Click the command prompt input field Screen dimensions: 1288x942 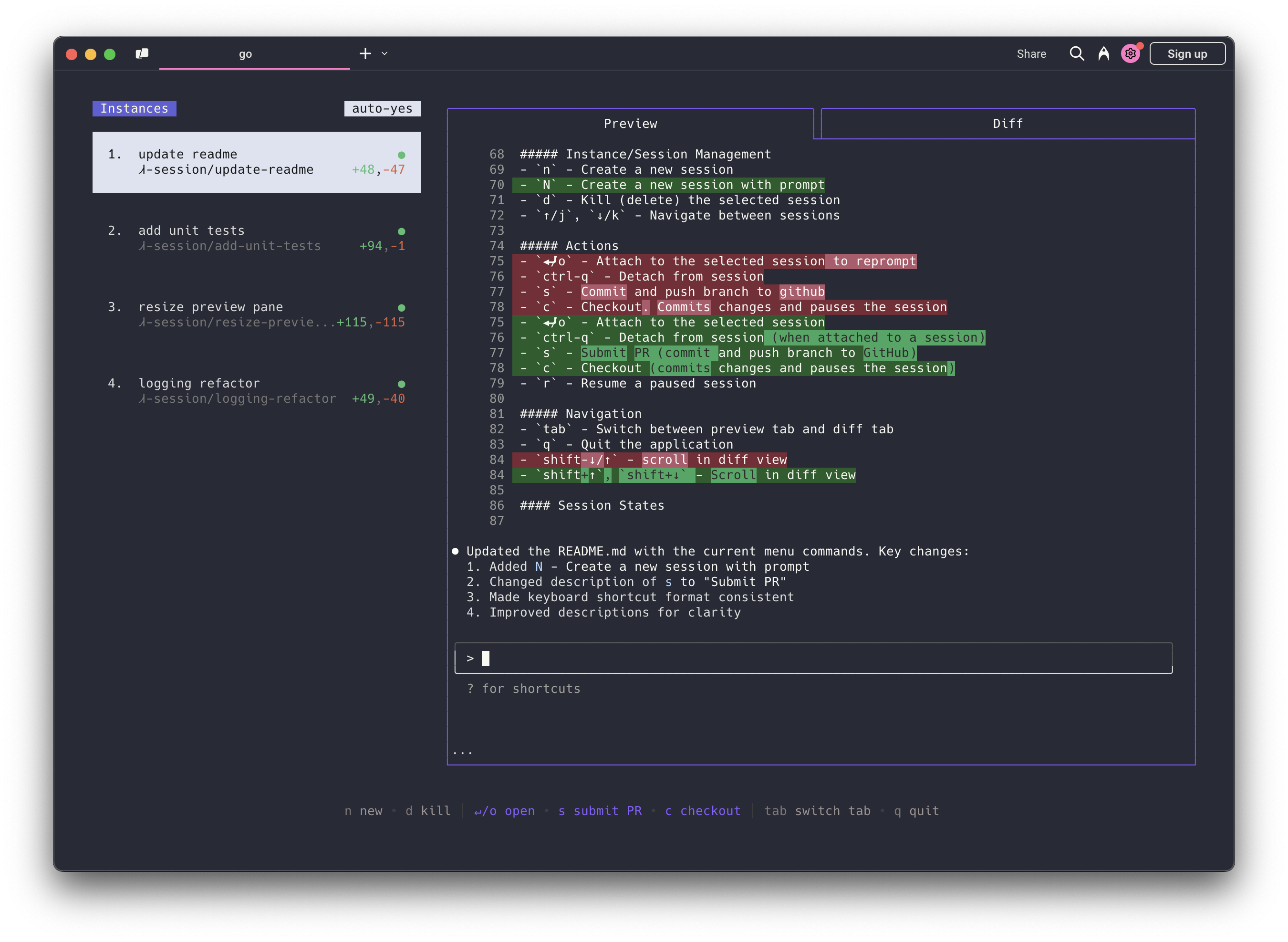tap(813, 658)
